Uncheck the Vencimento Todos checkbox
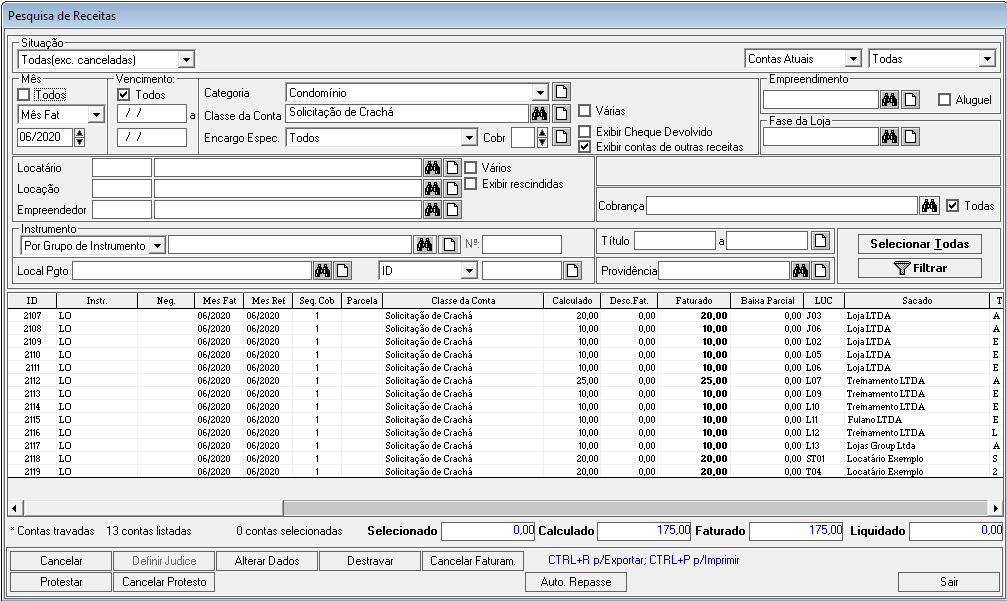 click(124, 95)
